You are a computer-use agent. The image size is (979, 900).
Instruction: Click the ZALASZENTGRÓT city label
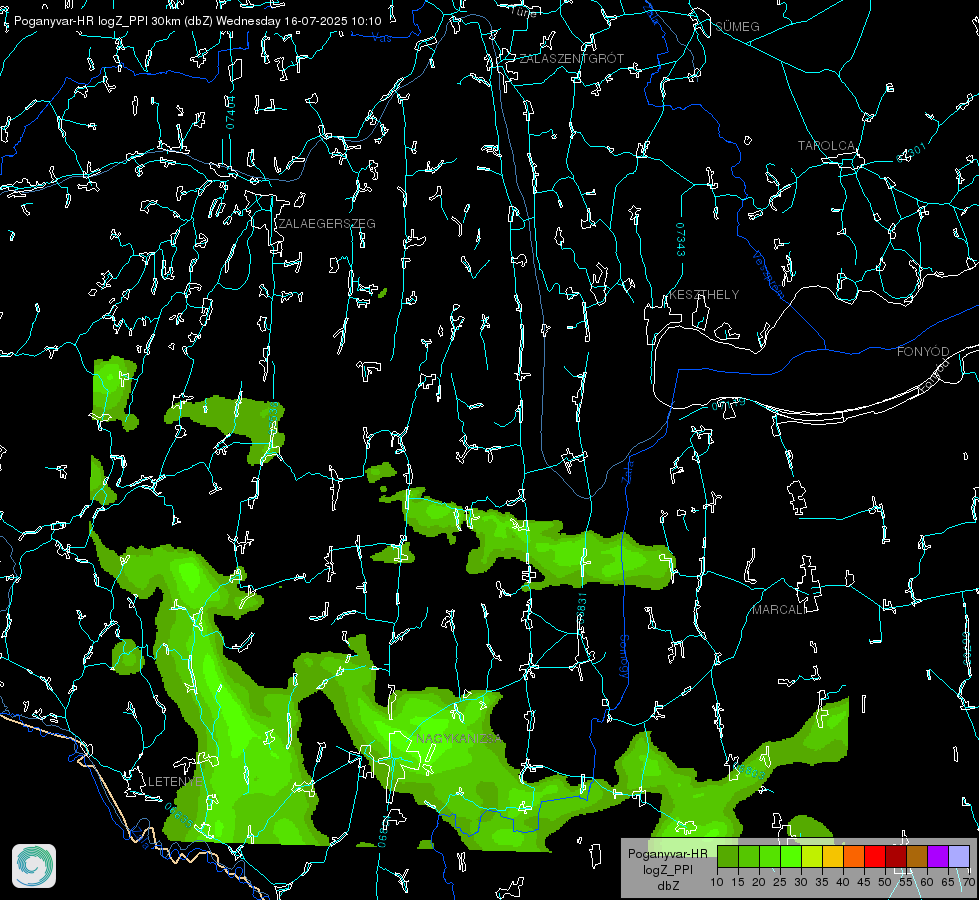(571, 59)
